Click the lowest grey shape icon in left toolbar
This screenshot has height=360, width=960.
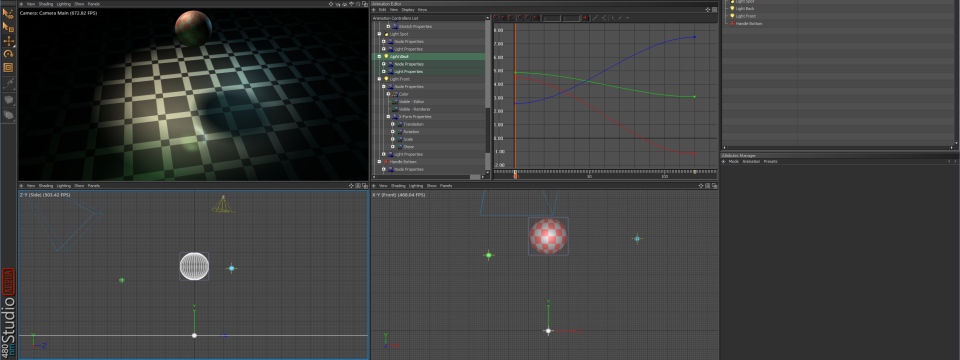pyautogui.click(x=9, y=114)
